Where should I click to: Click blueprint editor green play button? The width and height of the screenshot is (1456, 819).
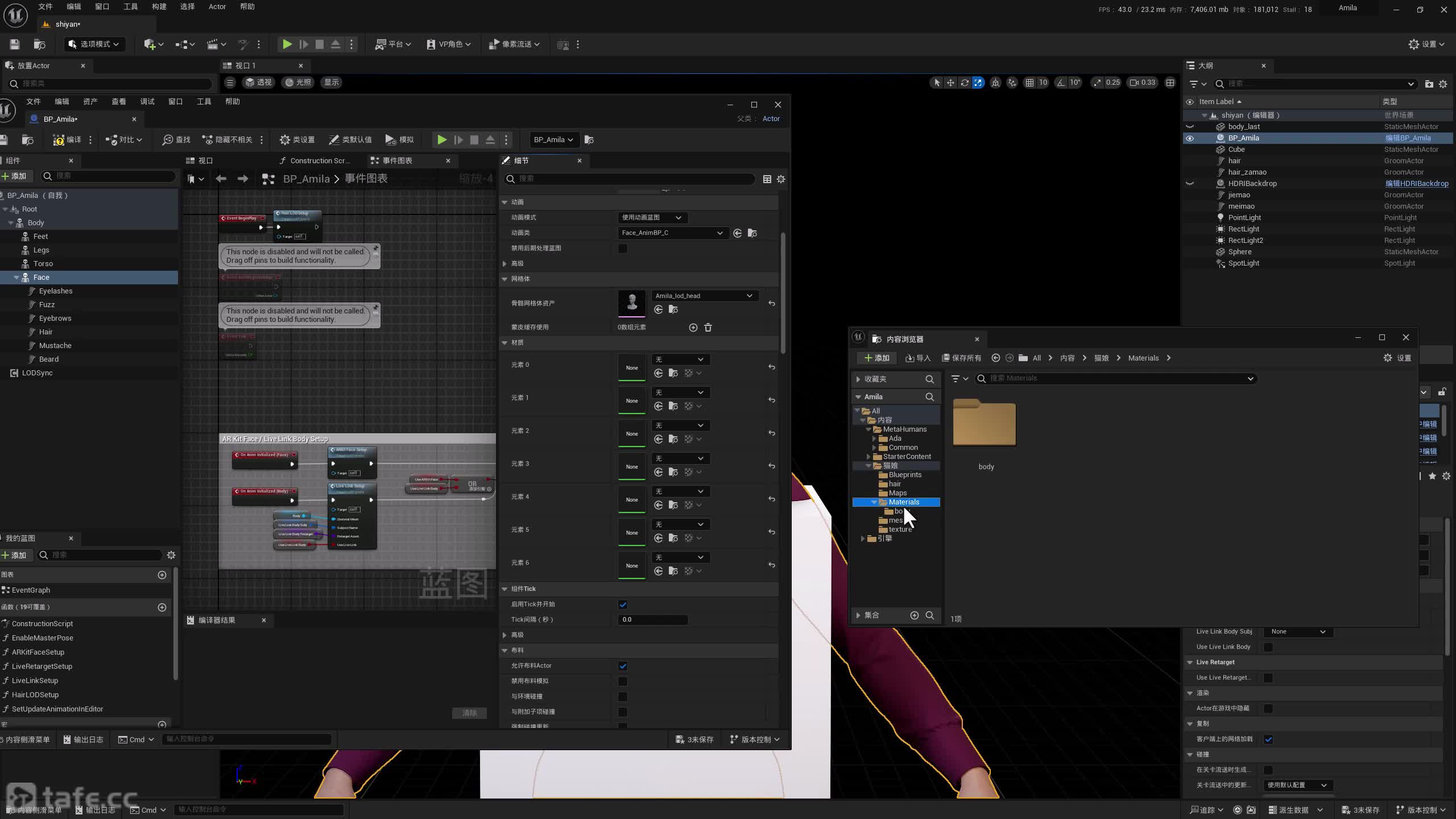click(441, 140)
